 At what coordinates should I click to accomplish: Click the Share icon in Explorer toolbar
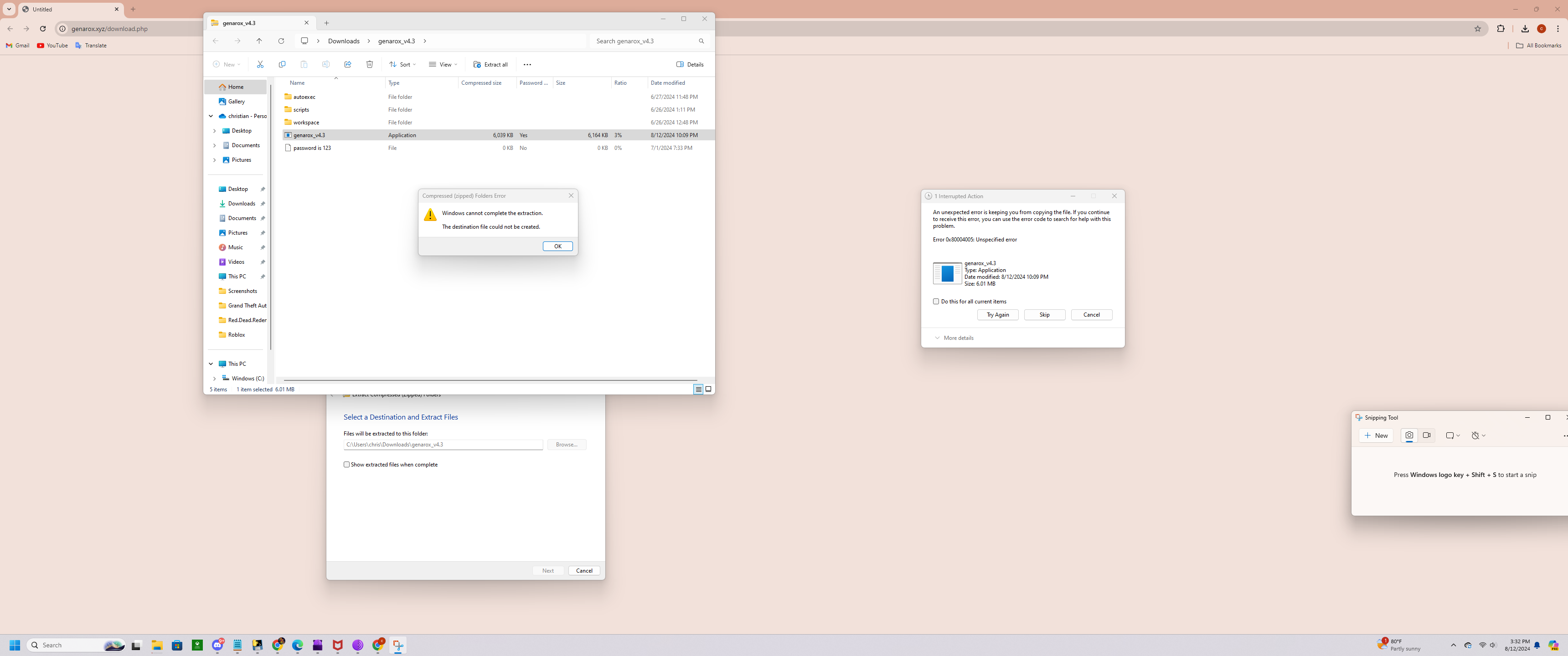tap(348, 65)
